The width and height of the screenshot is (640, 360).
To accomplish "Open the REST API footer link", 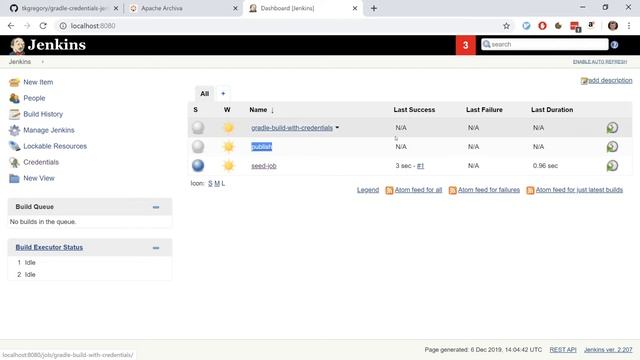I will coord(563,350).
